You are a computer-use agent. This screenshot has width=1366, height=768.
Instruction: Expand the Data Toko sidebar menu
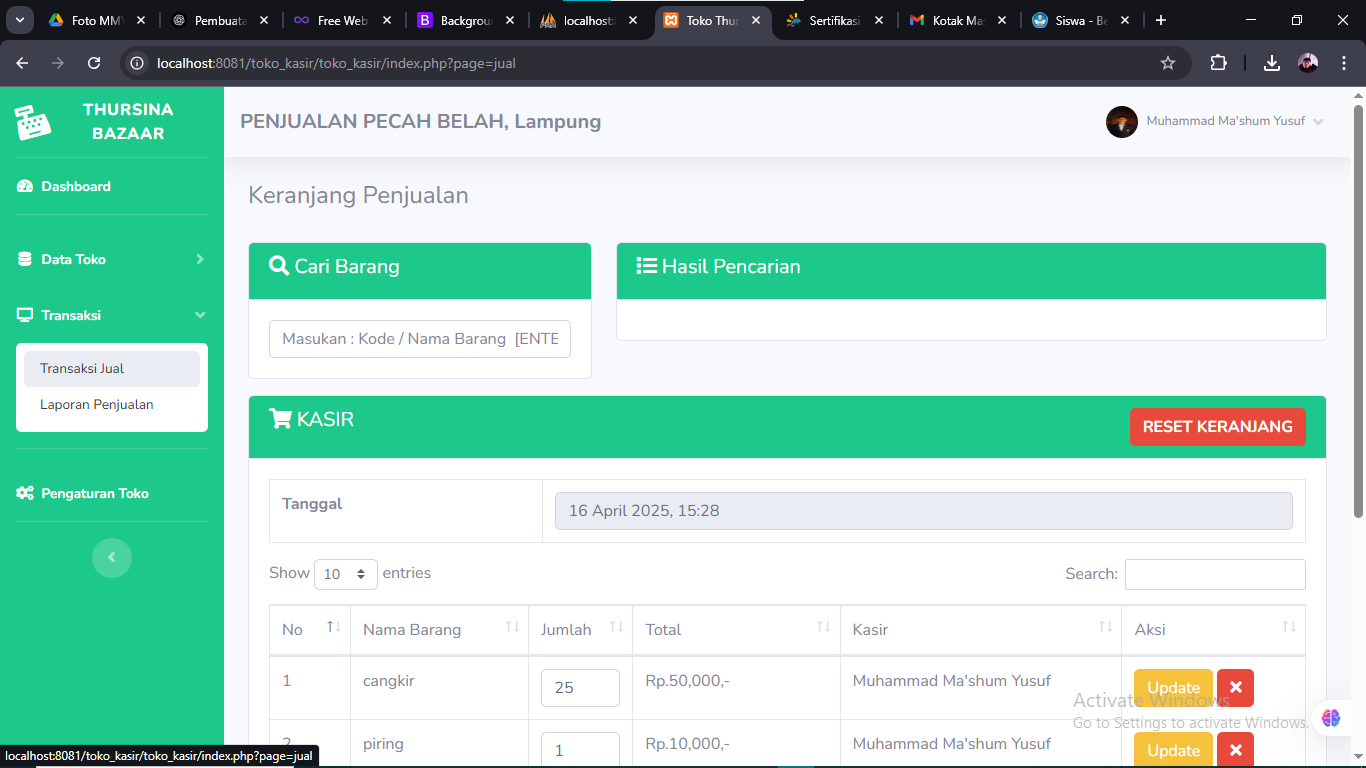click(x=112, y=259)
